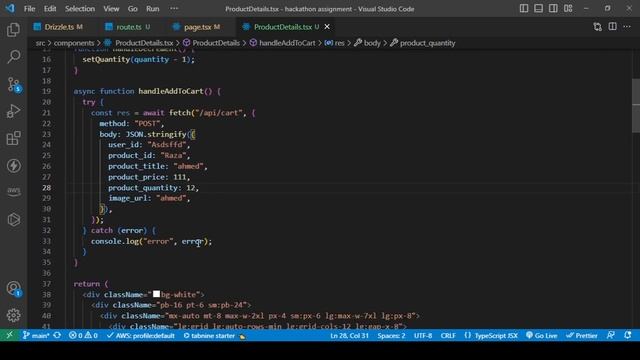Viewport: 640px width, 360px height.
Task: Toggle primary side bar layout icon
Action: coord(524,9)
